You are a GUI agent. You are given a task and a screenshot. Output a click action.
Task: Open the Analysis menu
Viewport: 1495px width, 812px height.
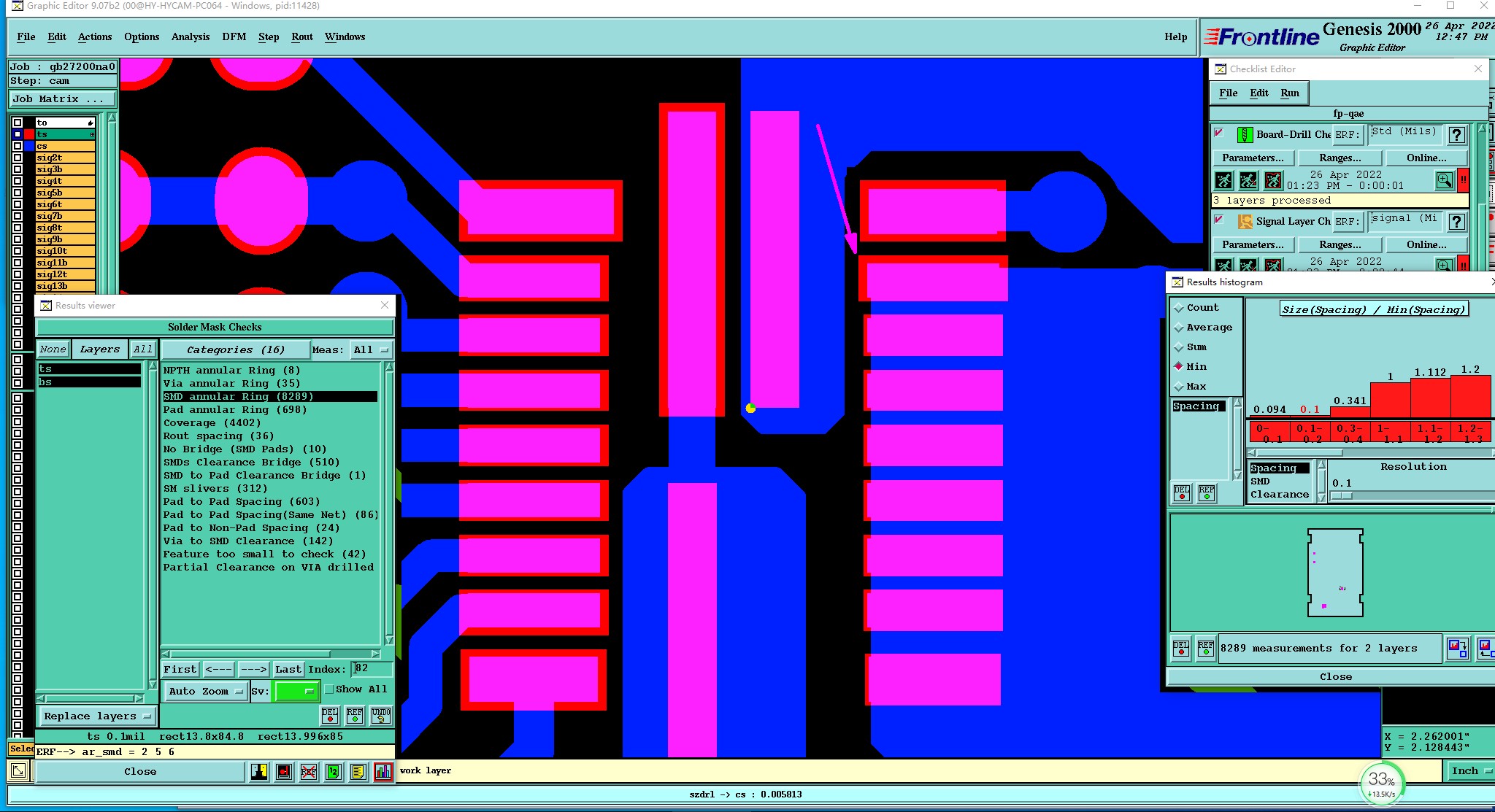pos(191,37)
